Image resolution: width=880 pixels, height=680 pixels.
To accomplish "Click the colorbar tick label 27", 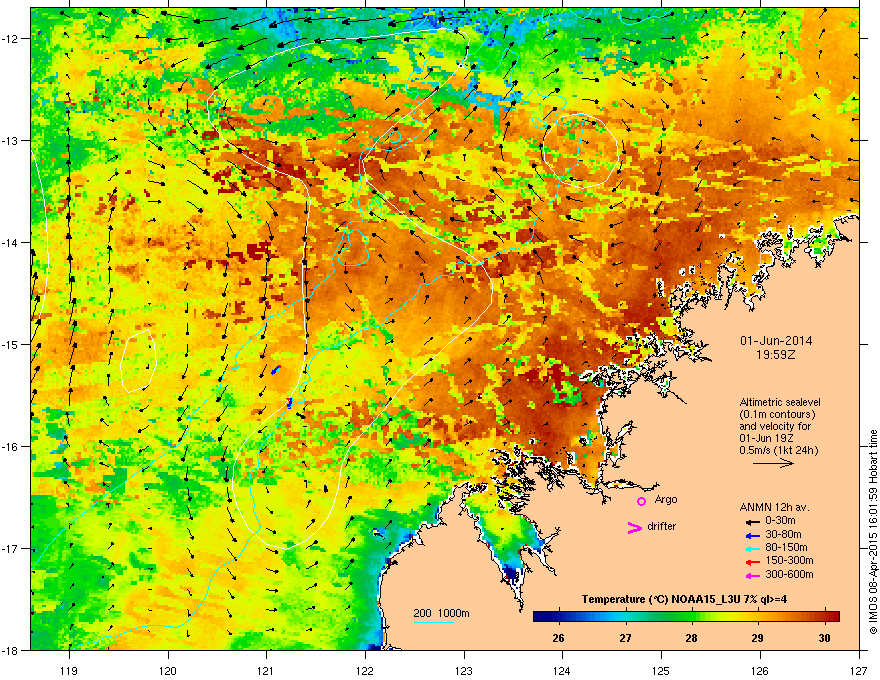I will 625,638.
